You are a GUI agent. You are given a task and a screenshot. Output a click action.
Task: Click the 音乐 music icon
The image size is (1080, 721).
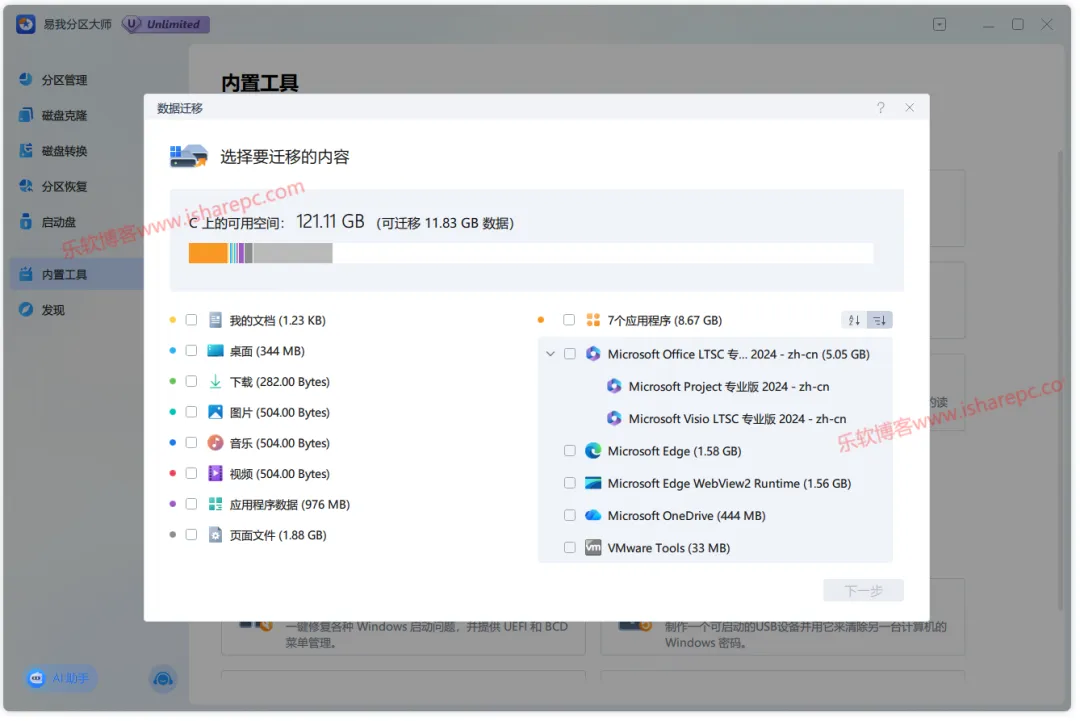click(216, 443)
